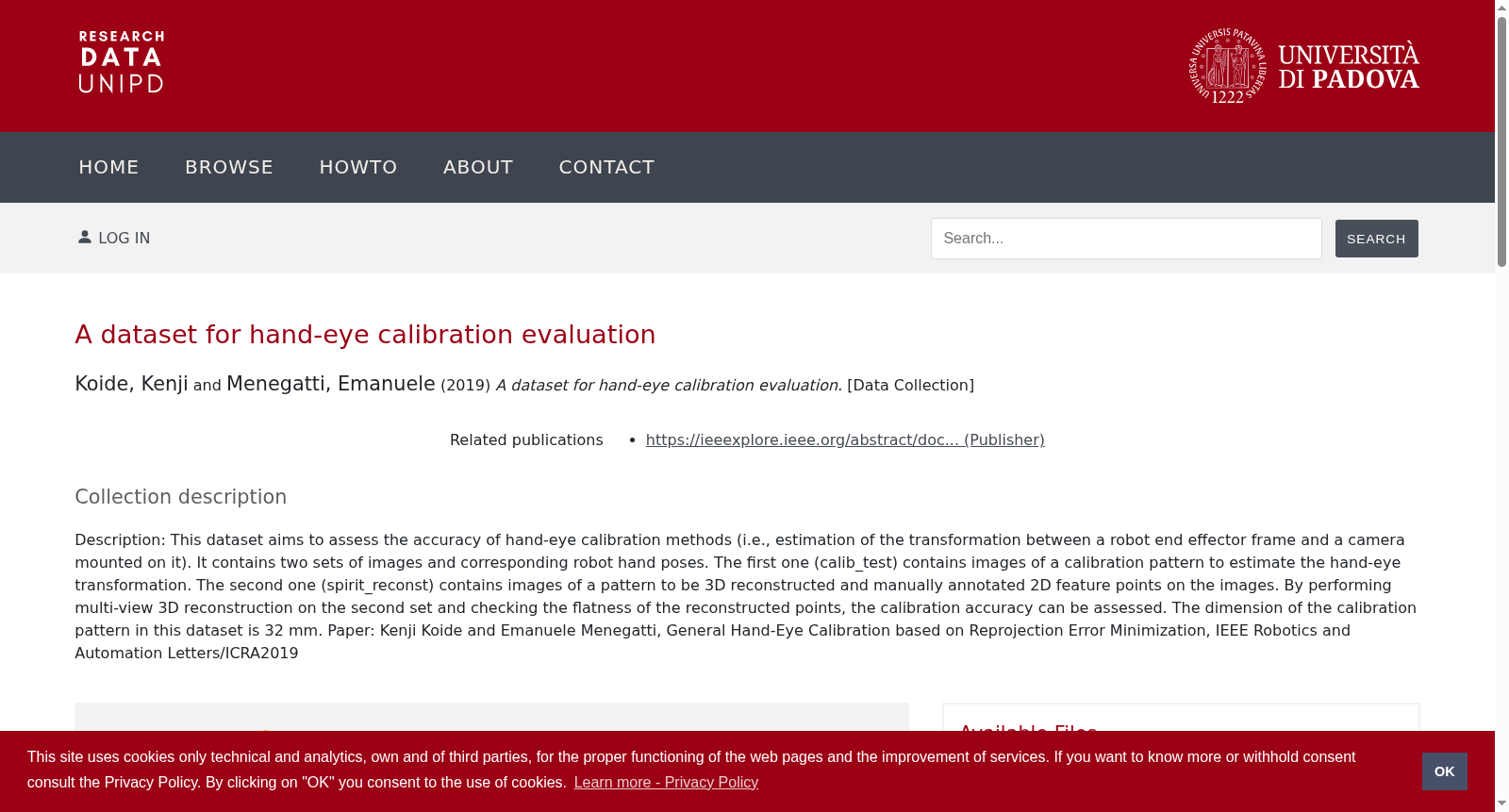Click the Collection description heading

coord(180,497)
